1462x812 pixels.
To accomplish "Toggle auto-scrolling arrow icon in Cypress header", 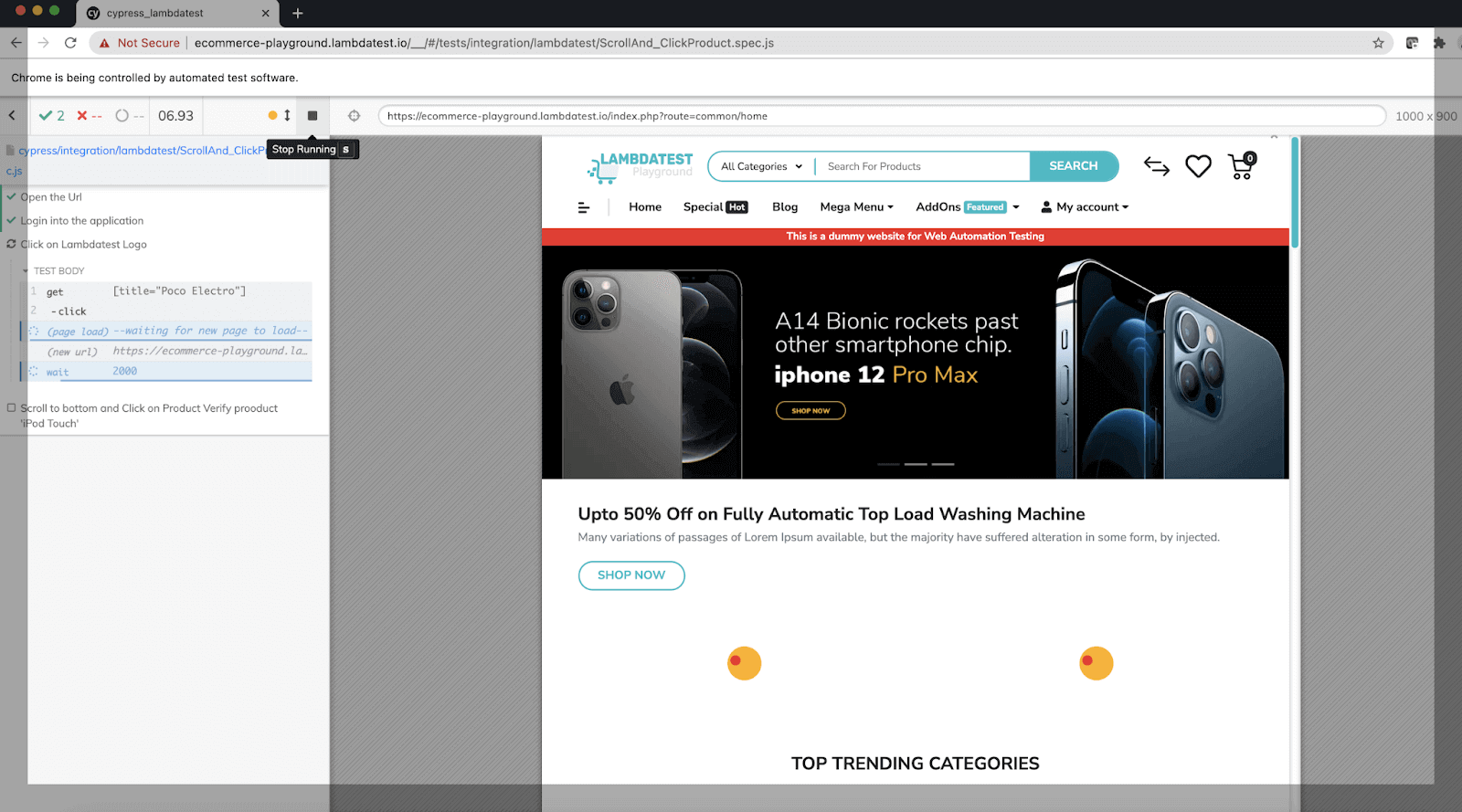I will point(287,115).
